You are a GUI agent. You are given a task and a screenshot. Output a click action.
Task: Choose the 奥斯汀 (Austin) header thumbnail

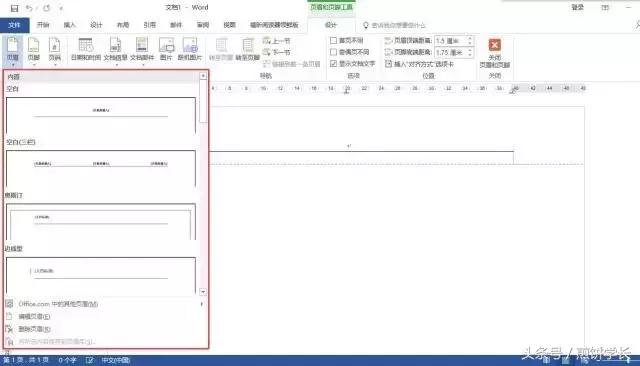point(101,222)
